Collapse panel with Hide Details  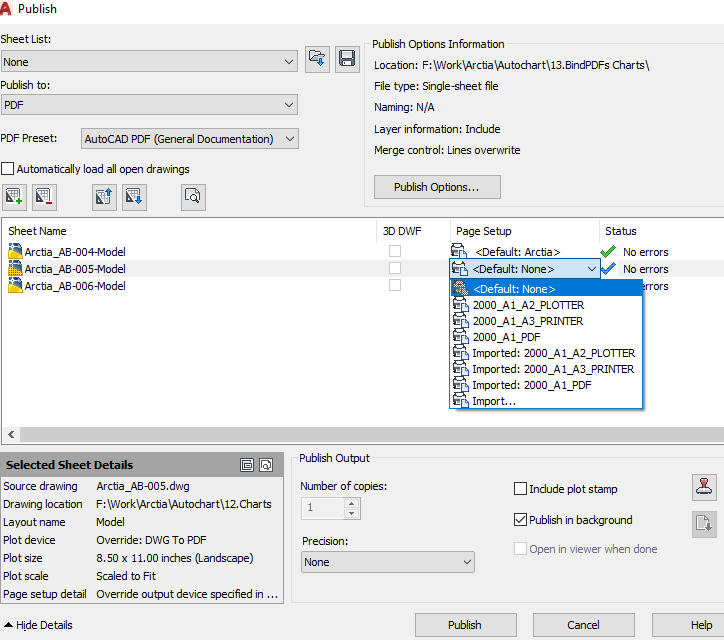pos(38,625)
